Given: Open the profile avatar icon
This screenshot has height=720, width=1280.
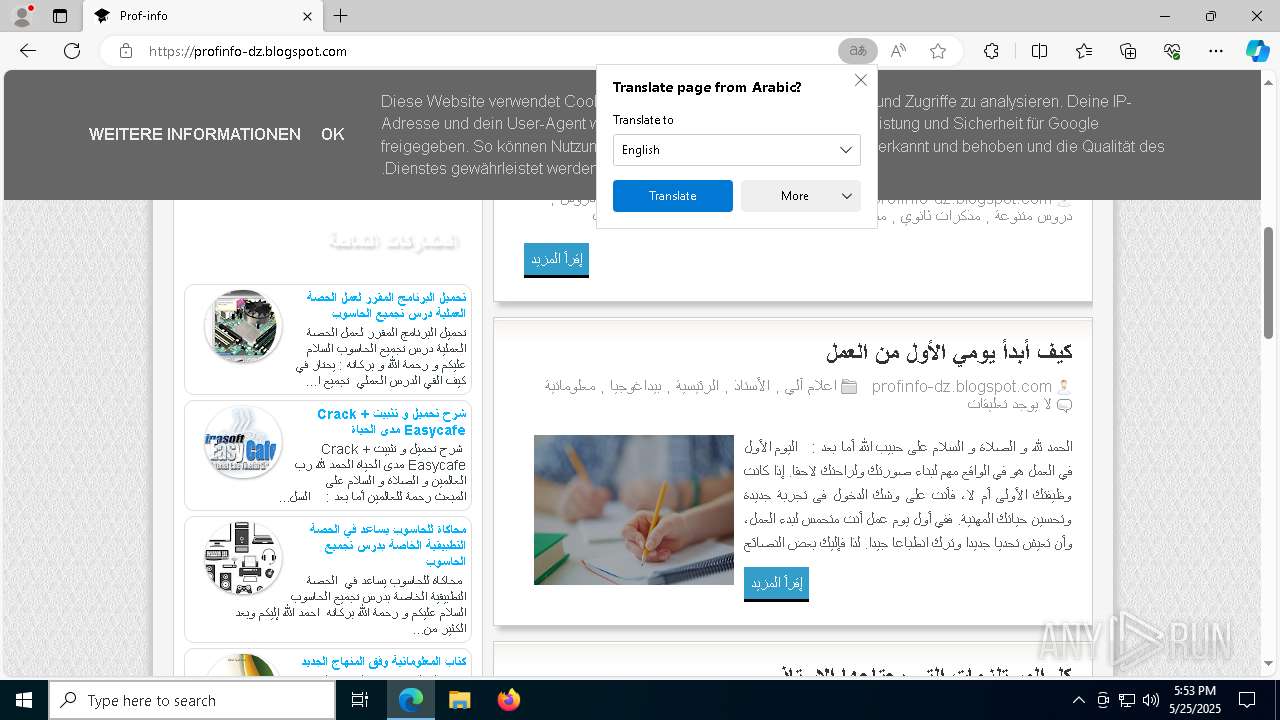Looking at the screenshot, I should (22, 16).
